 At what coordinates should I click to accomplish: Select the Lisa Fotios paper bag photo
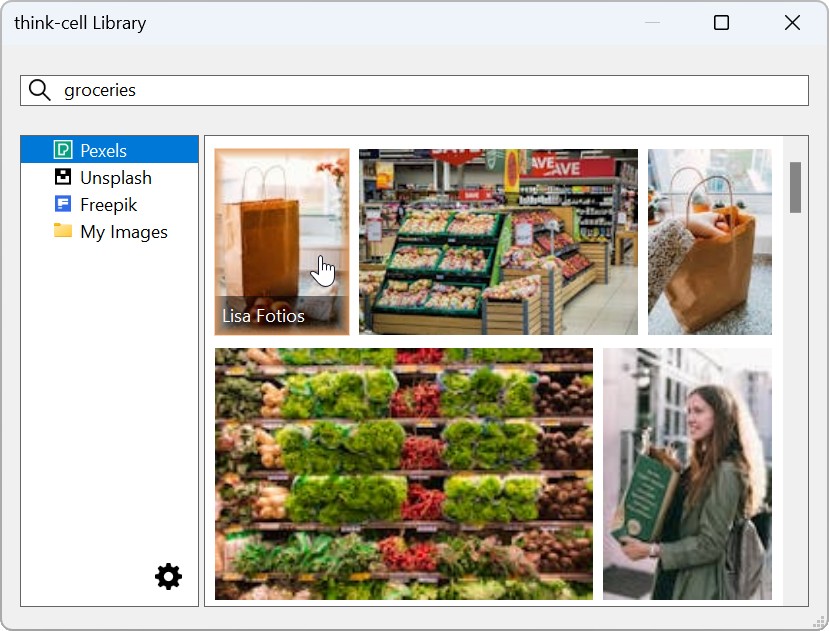click(282, 242)
